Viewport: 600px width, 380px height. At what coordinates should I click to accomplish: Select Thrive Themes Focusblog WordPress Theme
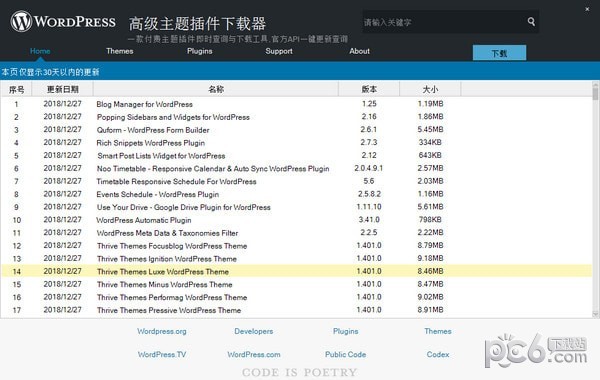[297, 246]
